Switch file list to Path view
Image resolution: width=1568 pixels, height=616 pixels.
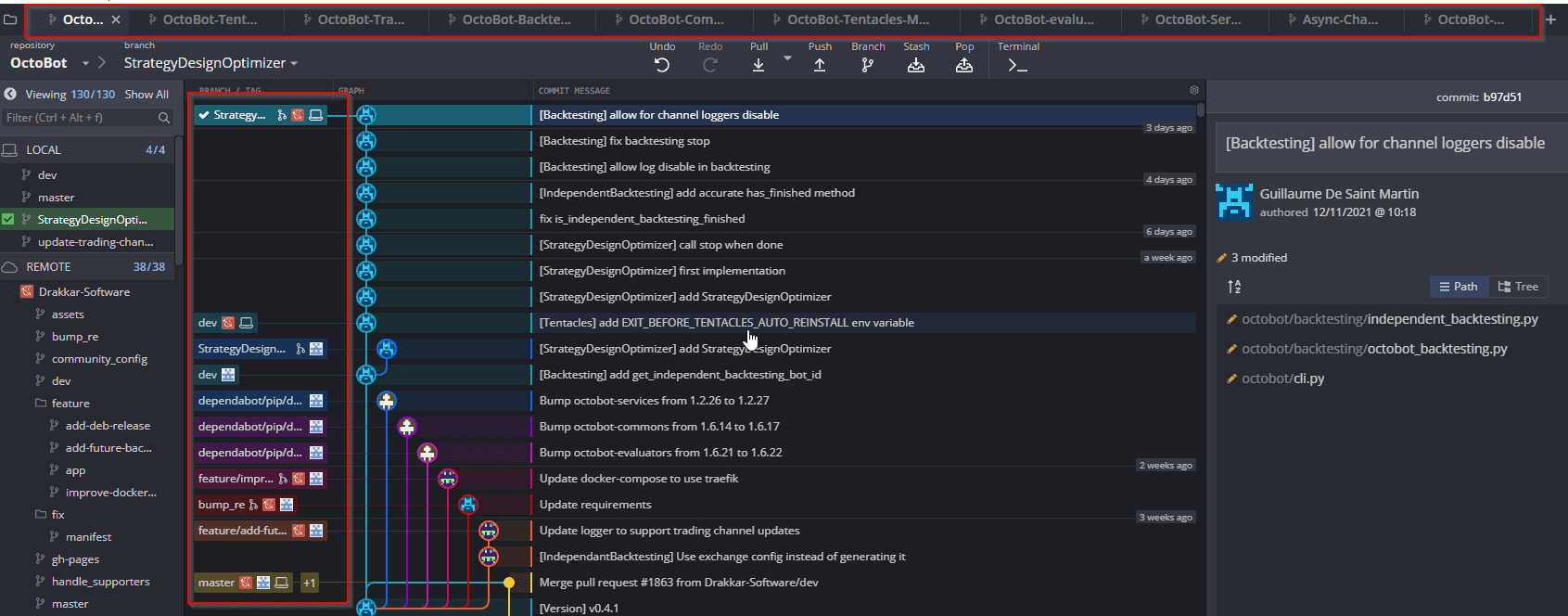(1459, 287)
